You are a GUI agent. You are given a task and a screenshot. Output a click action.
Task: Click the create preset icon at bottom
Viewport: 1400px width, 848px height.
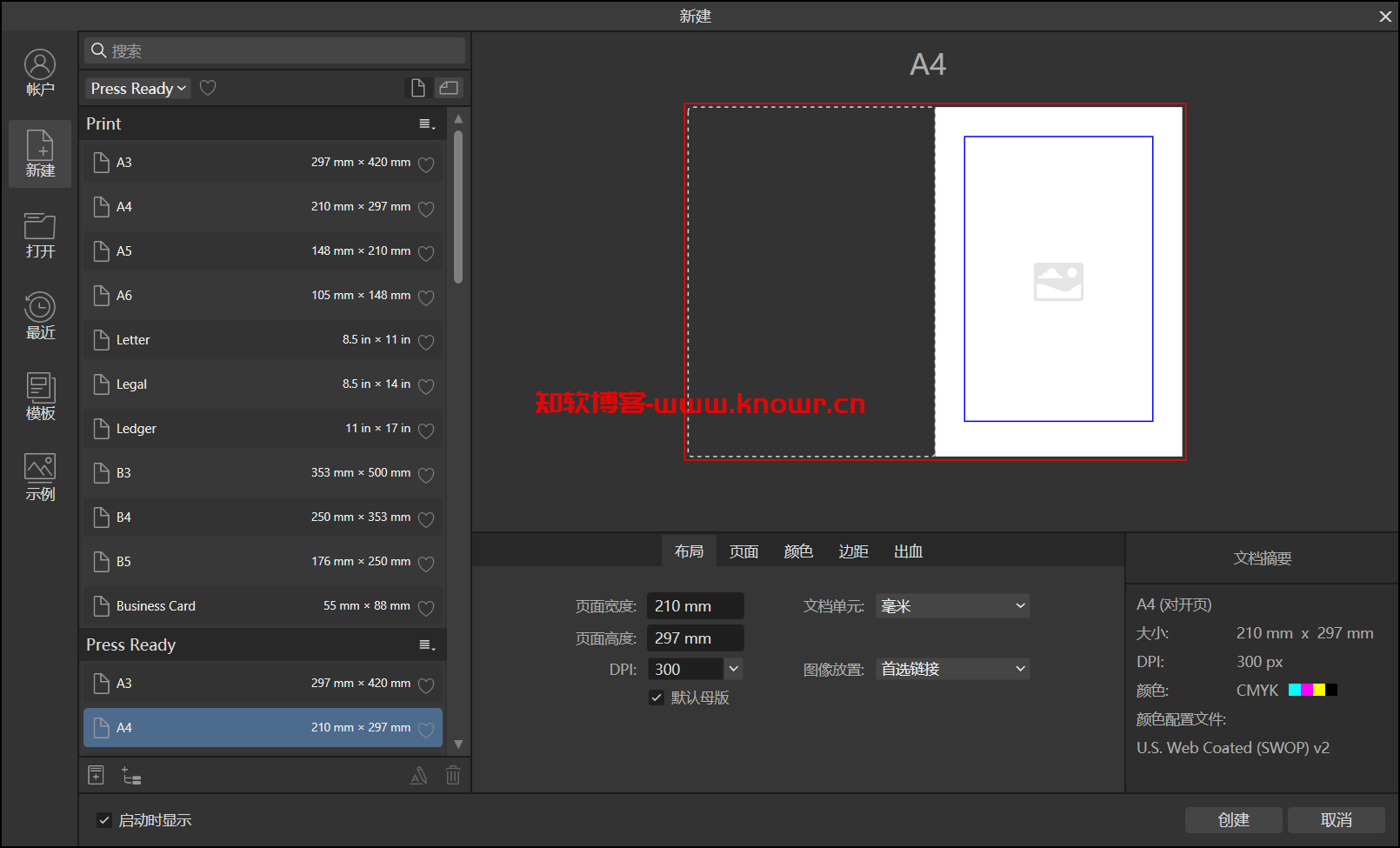[x=97, y=775]
